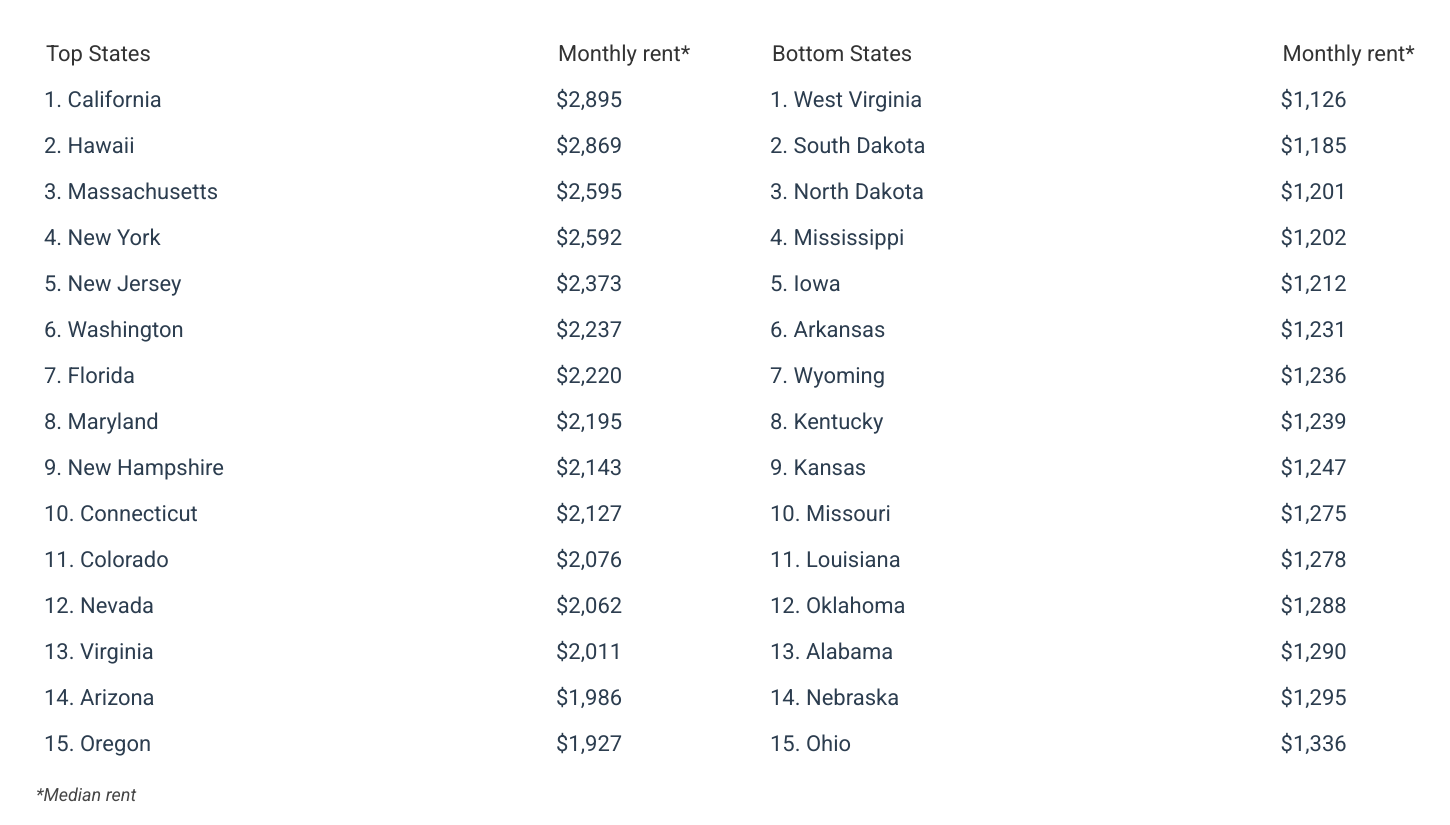Click the Bottom States column header
Image resolution: width=1450 pixels, height=825 pixels.
841,54
